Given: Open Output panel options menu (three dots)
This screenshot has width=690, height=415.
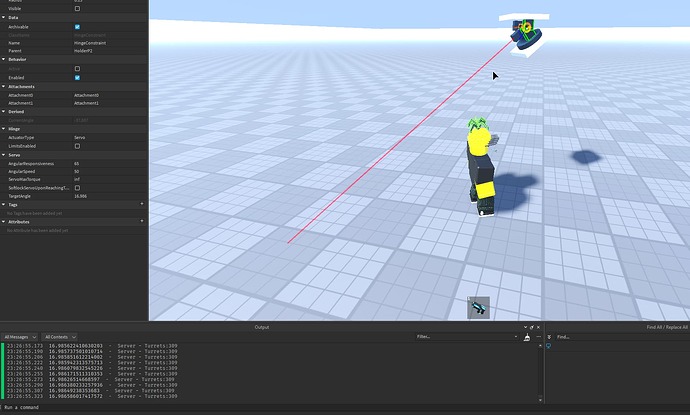Looking at the screenshot, I should 538,337.
